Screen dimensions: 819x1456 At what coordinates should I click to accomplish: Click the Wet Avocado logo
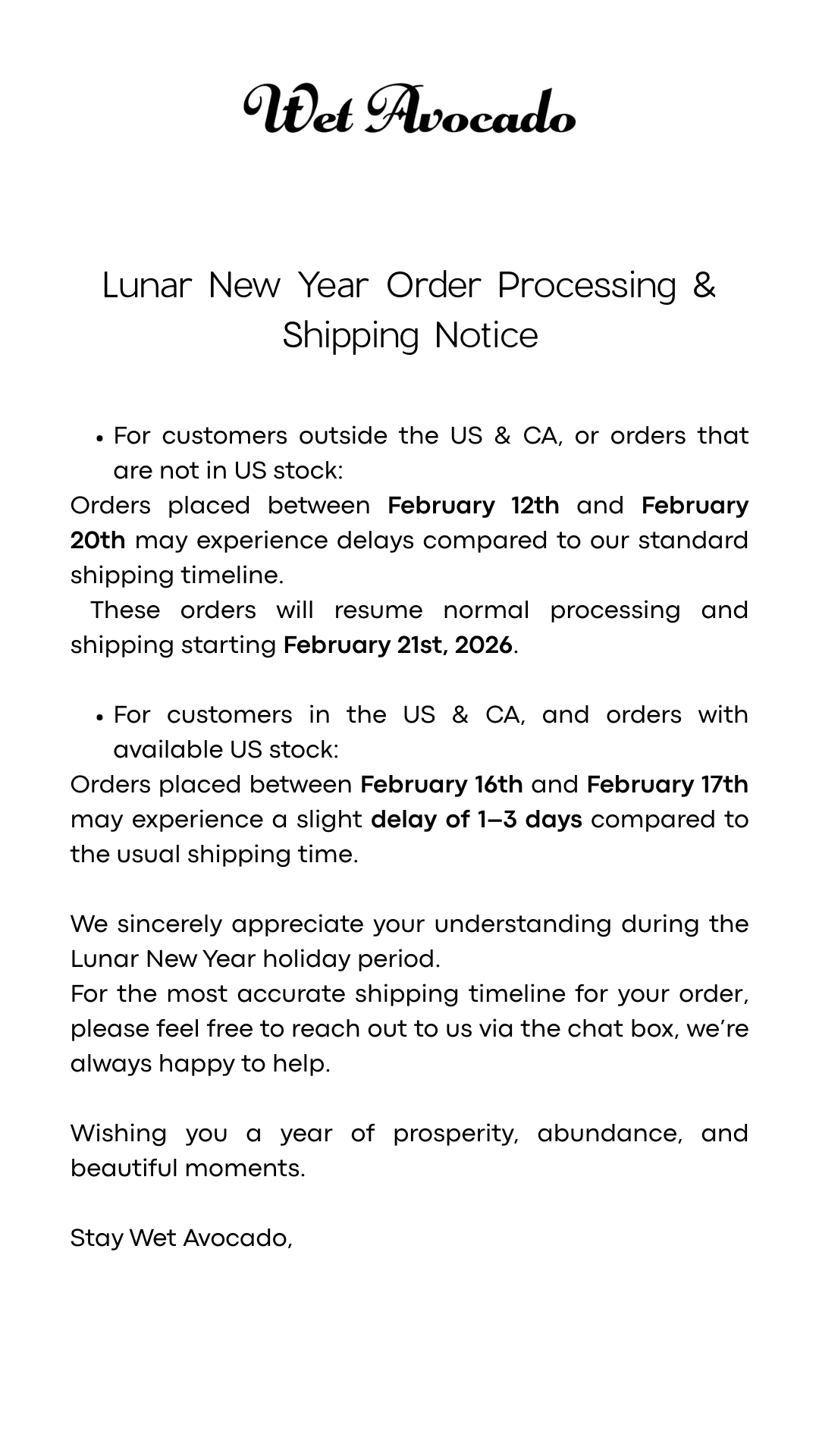click(x=409, y=110)
